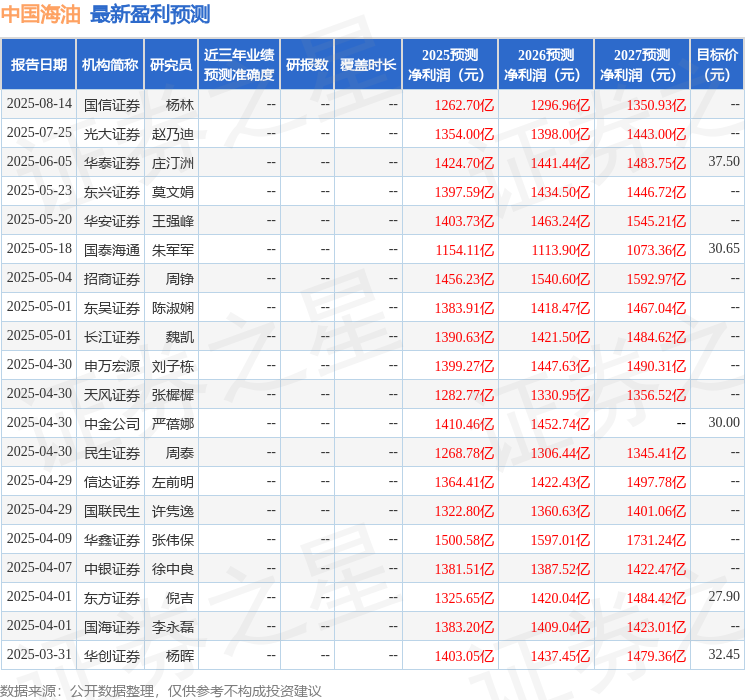Click value 1446.72亿
The width and height of the screenshot is (745, 700).
click(656, 192)
